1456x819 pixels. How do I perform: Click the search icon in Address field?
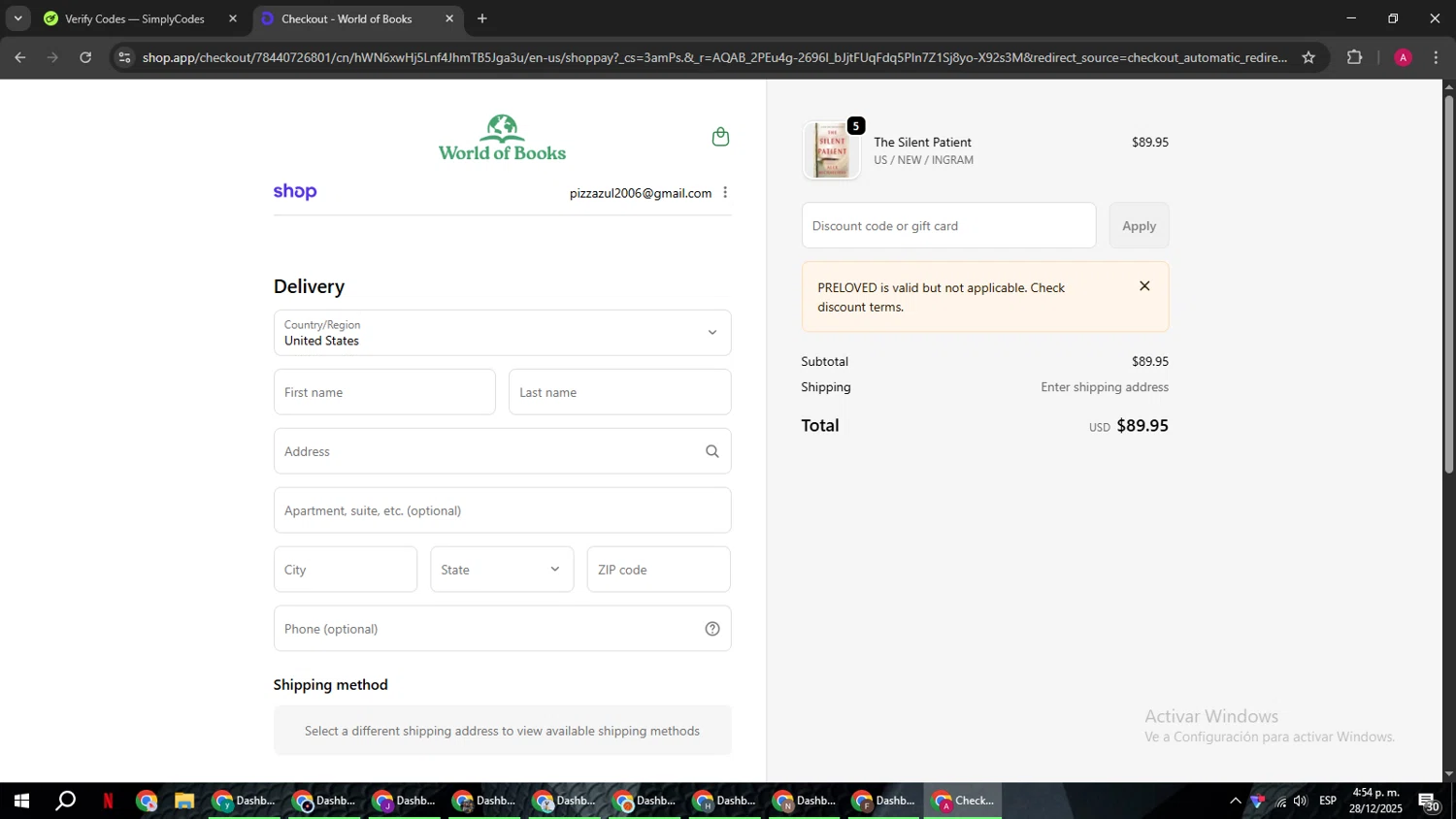pyautogui.click(x=712, y=451)
